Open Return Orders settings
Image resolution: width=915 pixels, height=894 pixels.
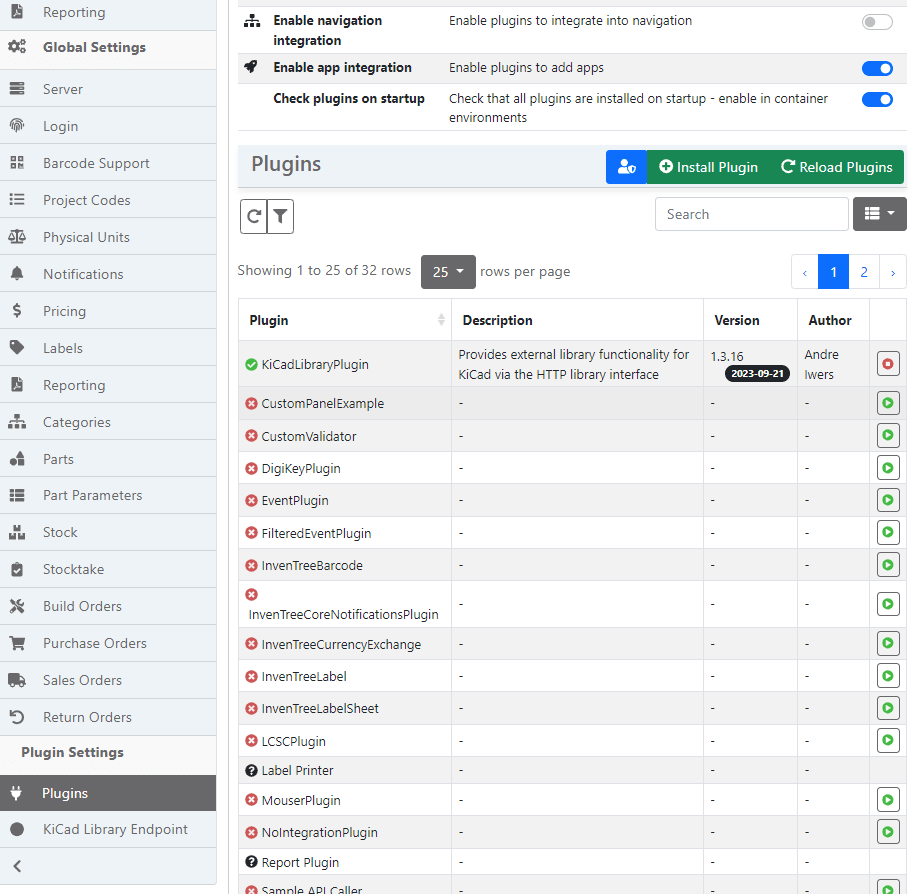pos(108,717)
